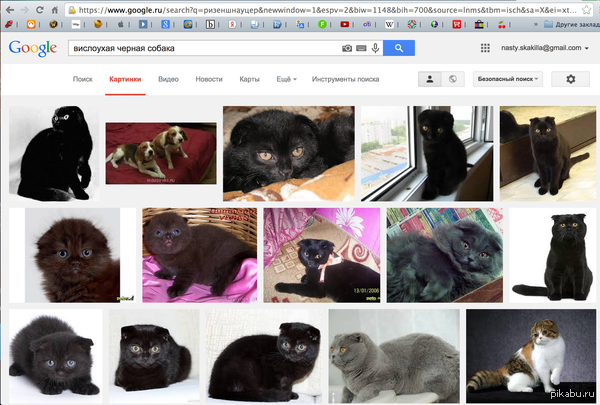Open settings gear dropdown
This screenshot has height=405, width=600.
click(x=571, y=78)
